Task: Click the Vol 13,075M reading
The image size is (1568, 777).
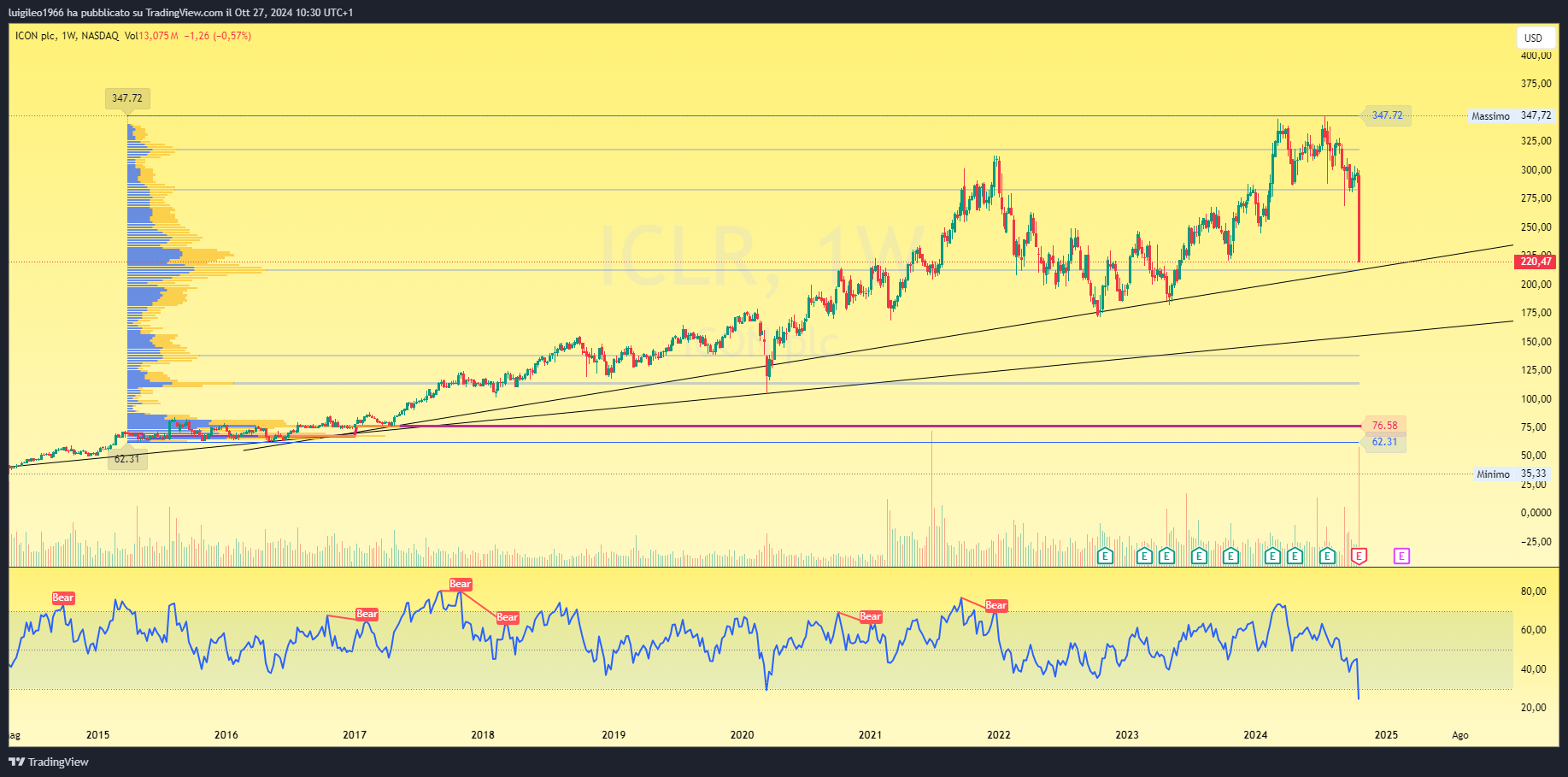Action: (151, 36)
